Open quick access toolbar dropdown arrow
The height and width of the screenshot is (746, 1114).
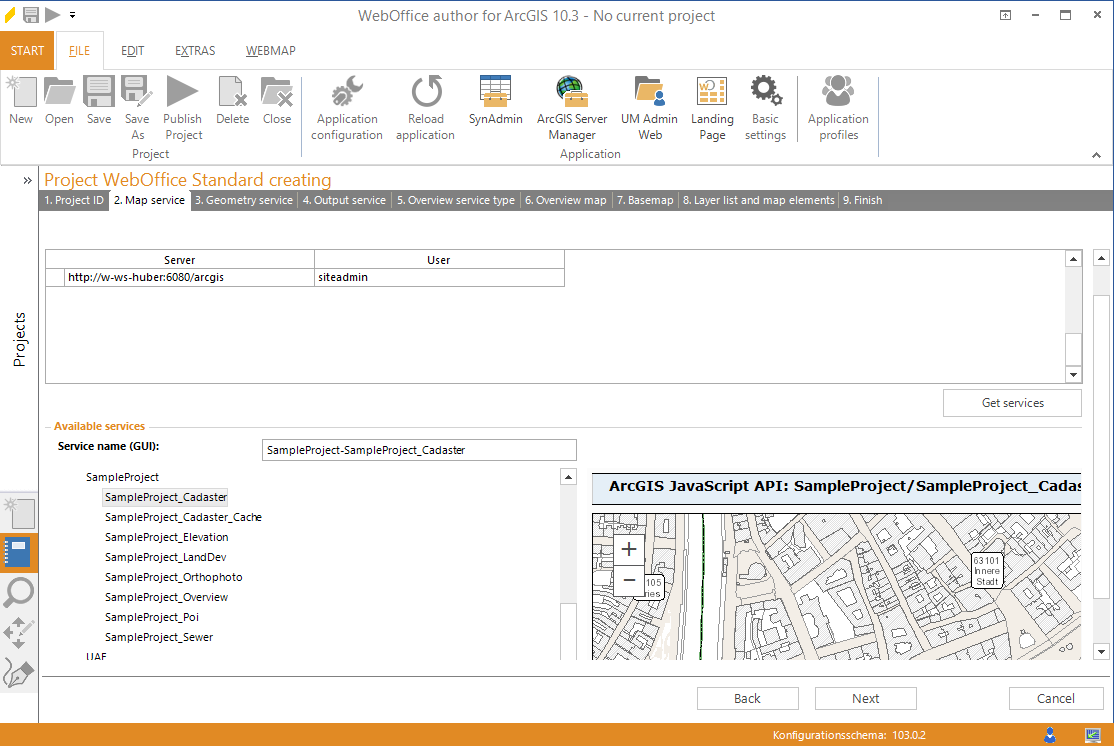pyautogui.click(x=73, y=15)
